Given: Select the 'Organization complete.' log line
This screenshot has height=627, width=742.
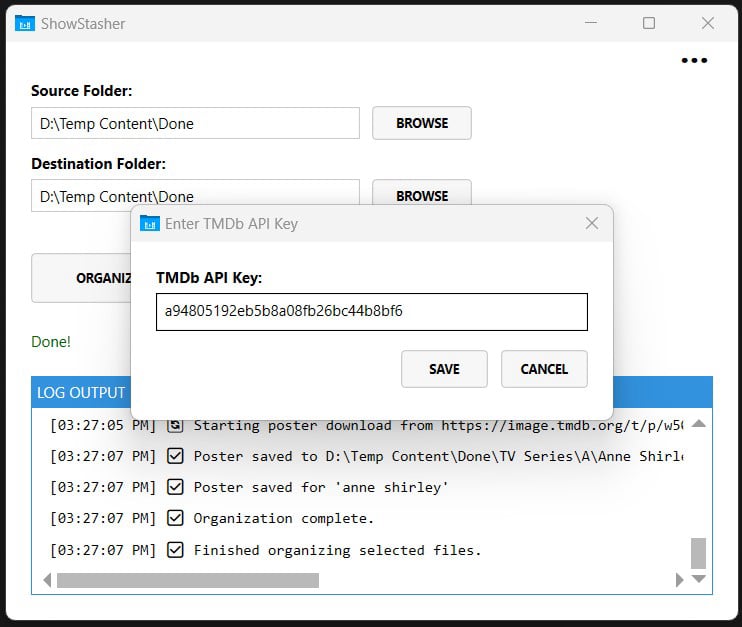Looking at the screenshot, I should click(x=284, y=519).
